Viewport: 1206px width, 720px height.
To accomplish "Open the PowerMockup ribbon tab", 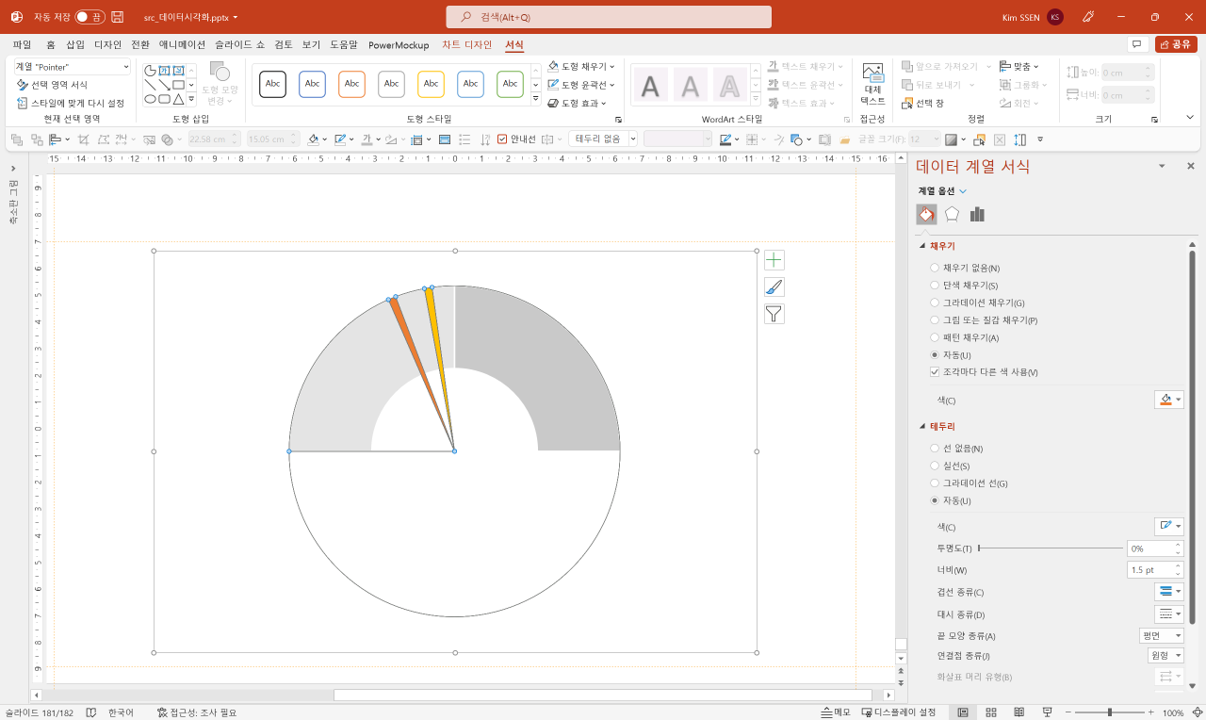I will pyautogui.click(x=398, y=45).
